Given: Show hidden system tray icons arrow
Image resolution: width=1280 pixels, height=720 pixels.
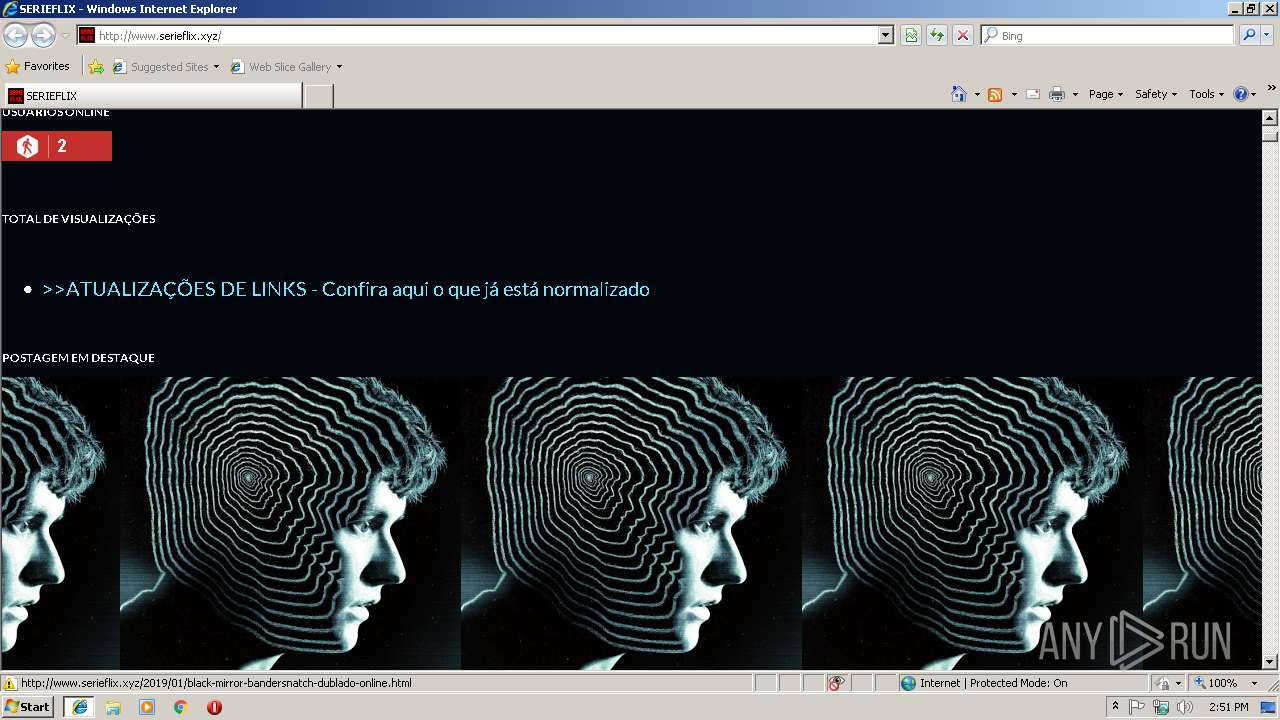Looking at the screenshot, I should pyautogui.click(x=1115, y=707).
